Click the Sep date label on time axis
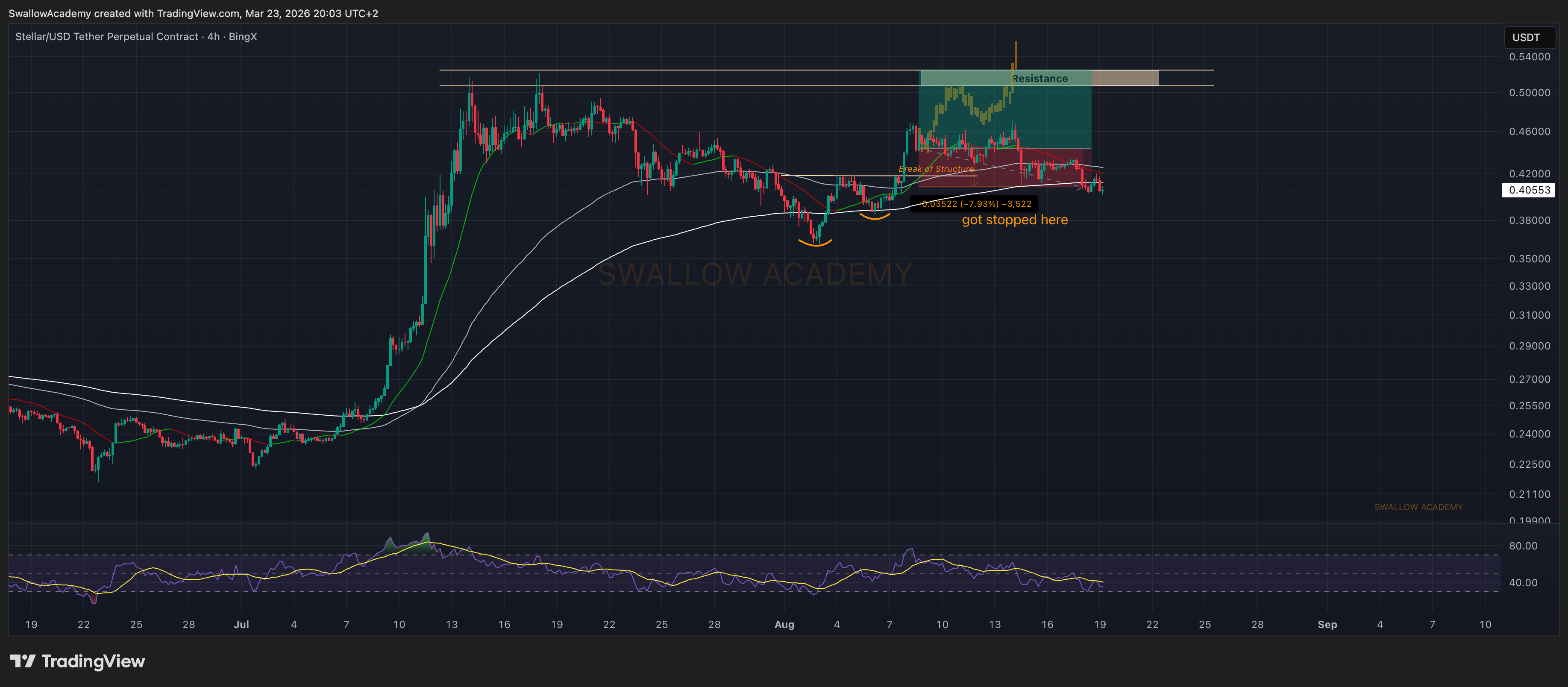The height and width of the screenshot is (687, 1568). pos(1327,624)
